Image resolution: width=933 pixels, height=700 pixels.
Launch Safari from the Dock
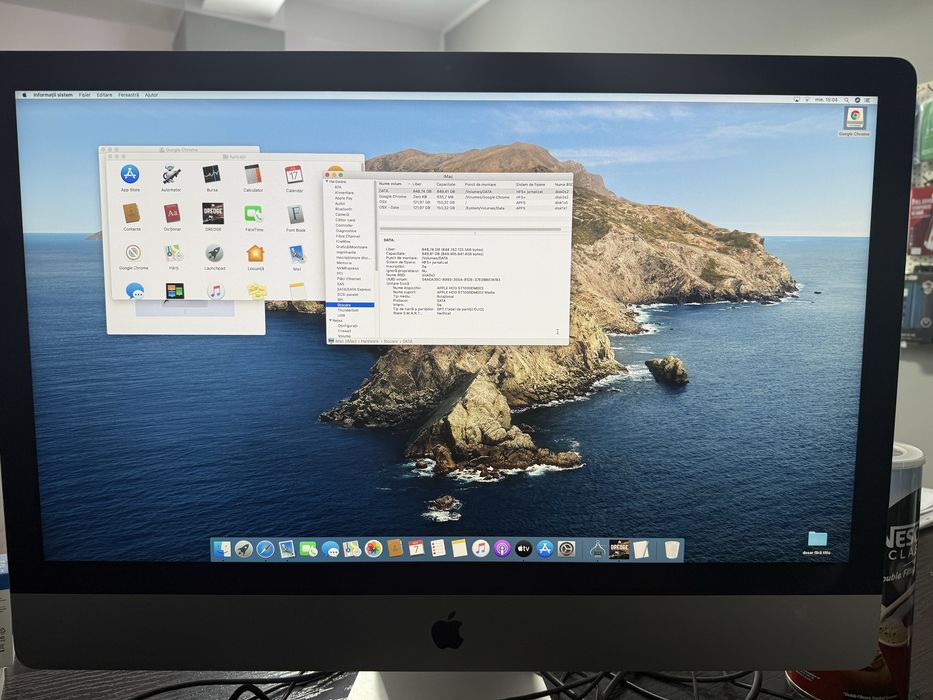click(x=265, y=549)
